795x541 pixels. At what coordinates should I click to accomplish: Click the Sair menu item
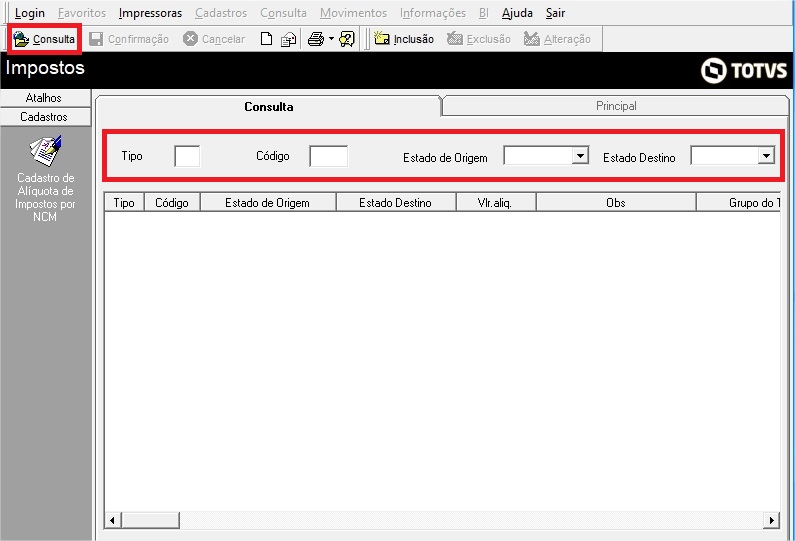[555, 13]
